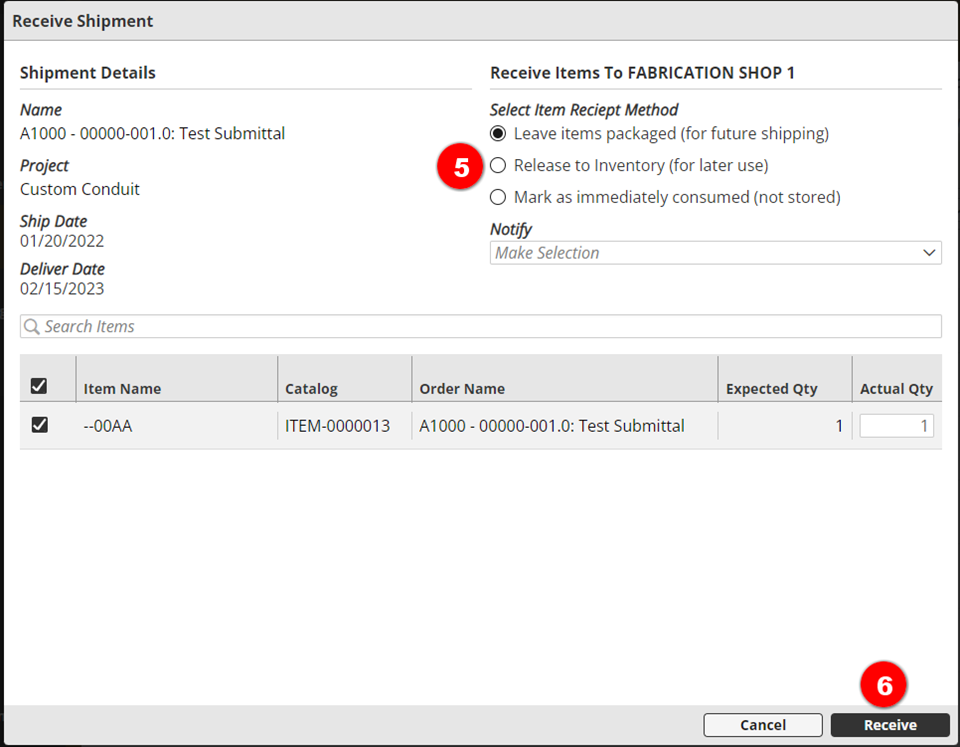Select Leave items packaged radio option

(x=498, y=134)
